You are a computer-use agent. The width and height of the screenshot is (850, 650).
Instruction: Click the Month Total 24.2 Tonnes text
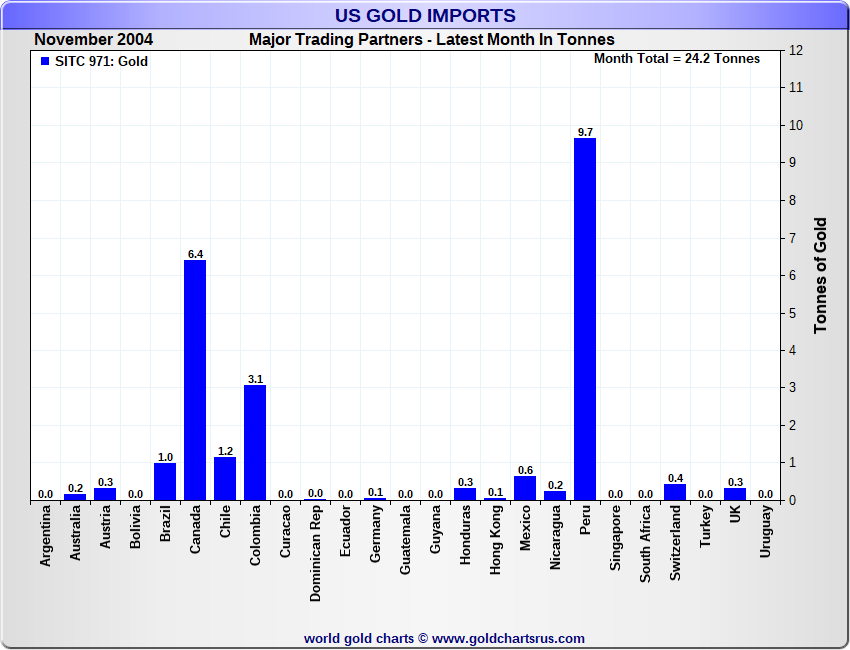coord(677,59)
